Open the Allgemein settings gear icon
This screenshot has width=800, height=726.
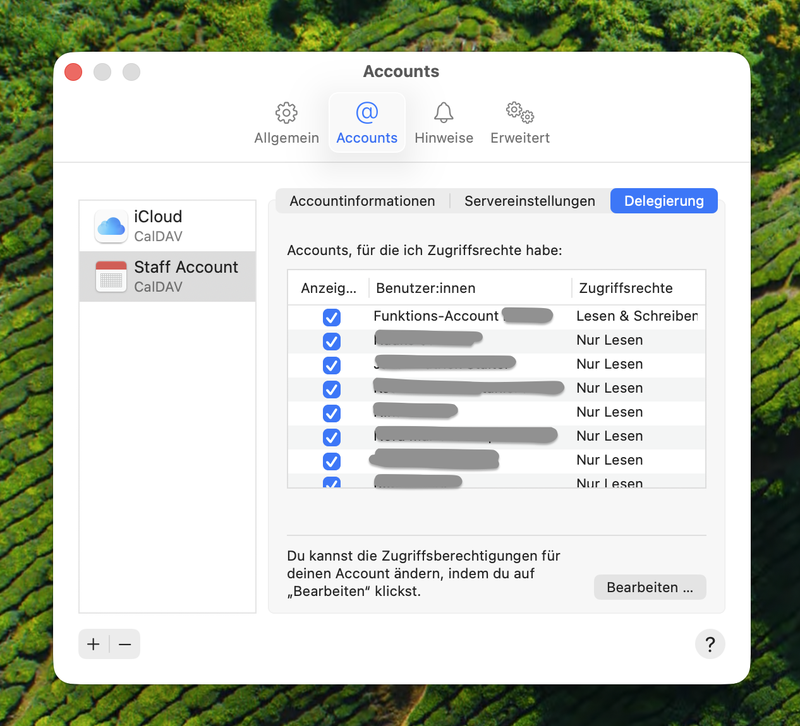pyautogui.click(x=286, y=112)
